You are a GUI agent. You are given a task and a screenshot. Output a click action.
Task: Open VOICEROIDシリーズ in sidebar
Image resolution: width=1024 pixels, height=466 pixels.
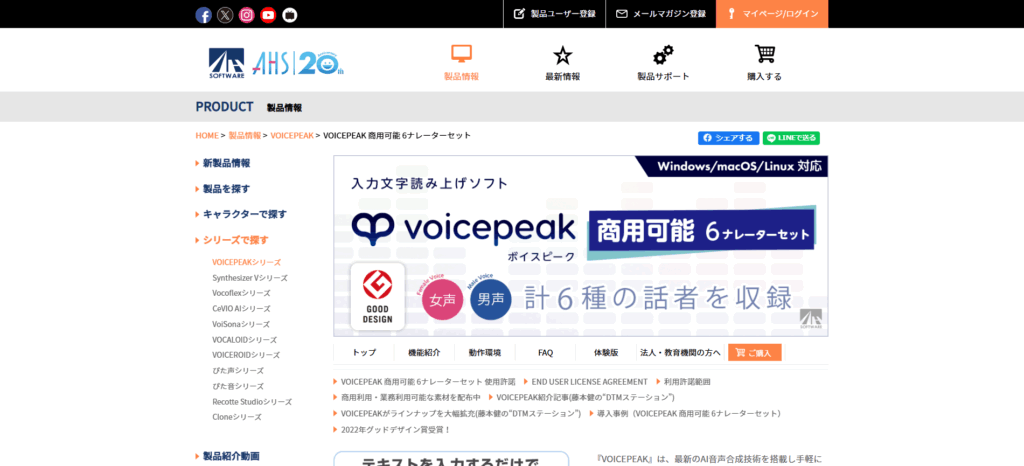point(246,355)
